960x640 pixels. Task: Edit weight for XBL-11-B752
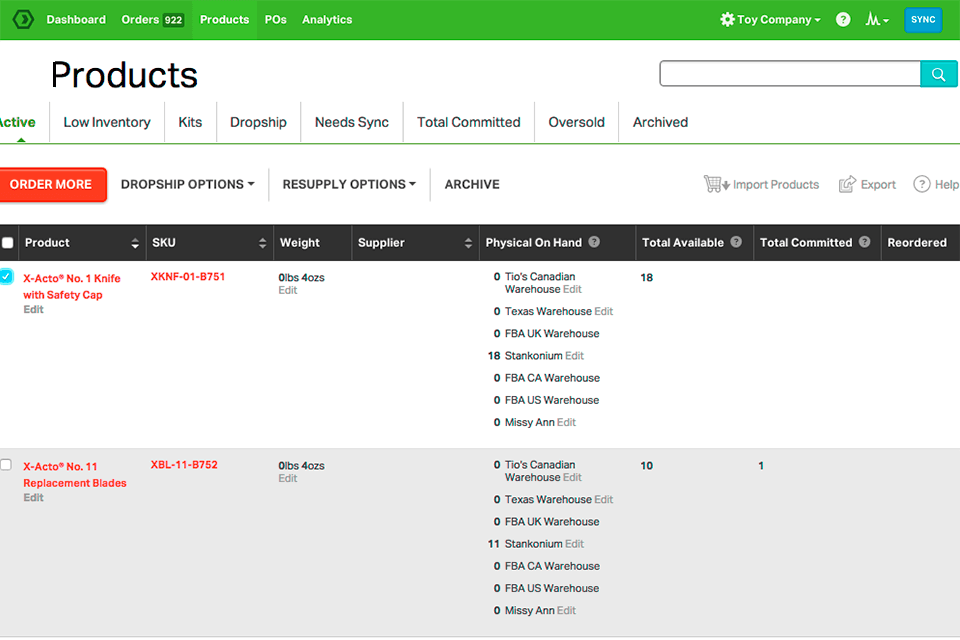point(287,478)
